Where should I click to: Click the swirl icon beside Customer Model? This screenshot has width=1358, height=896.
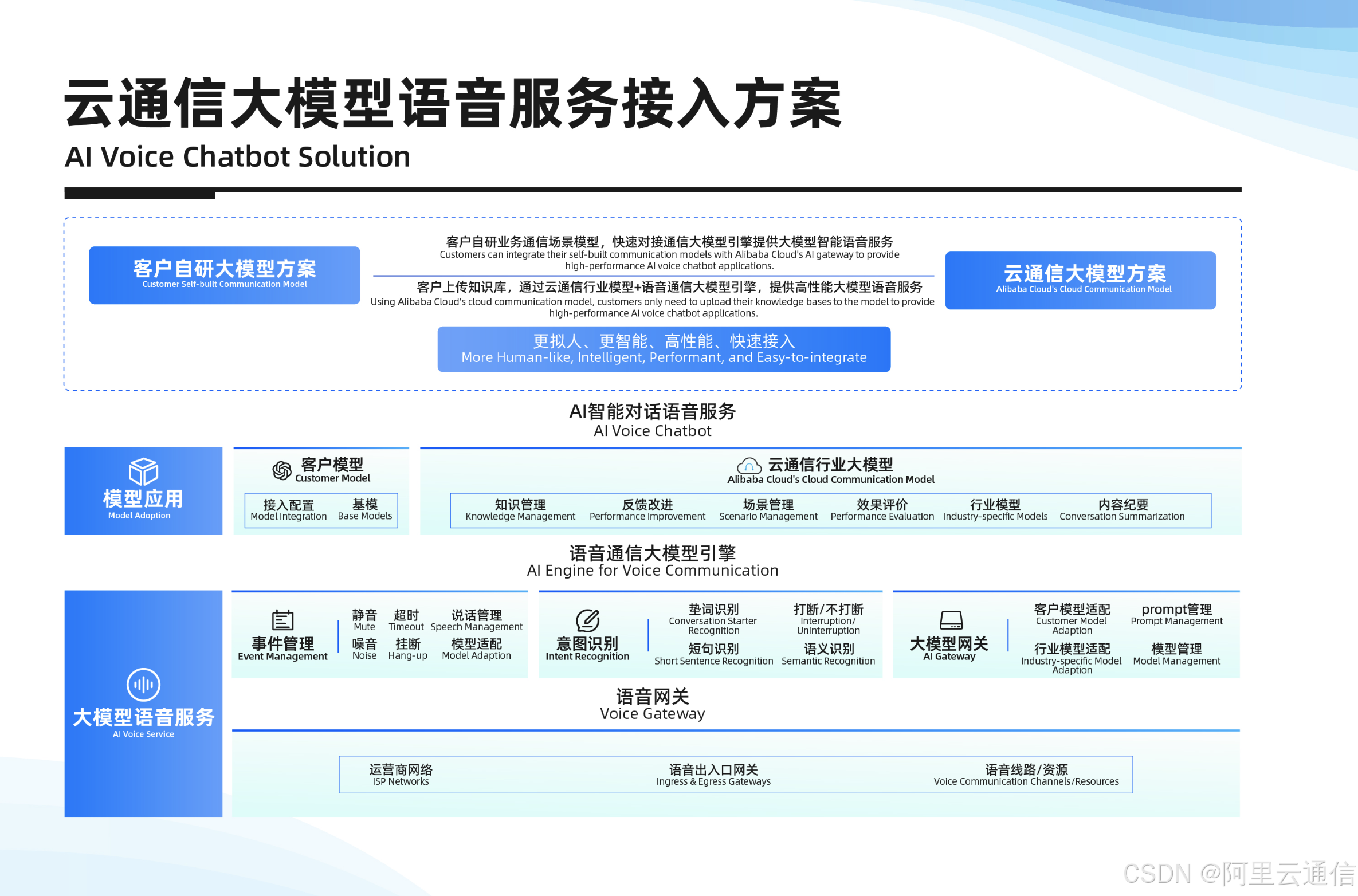point(281,470)
